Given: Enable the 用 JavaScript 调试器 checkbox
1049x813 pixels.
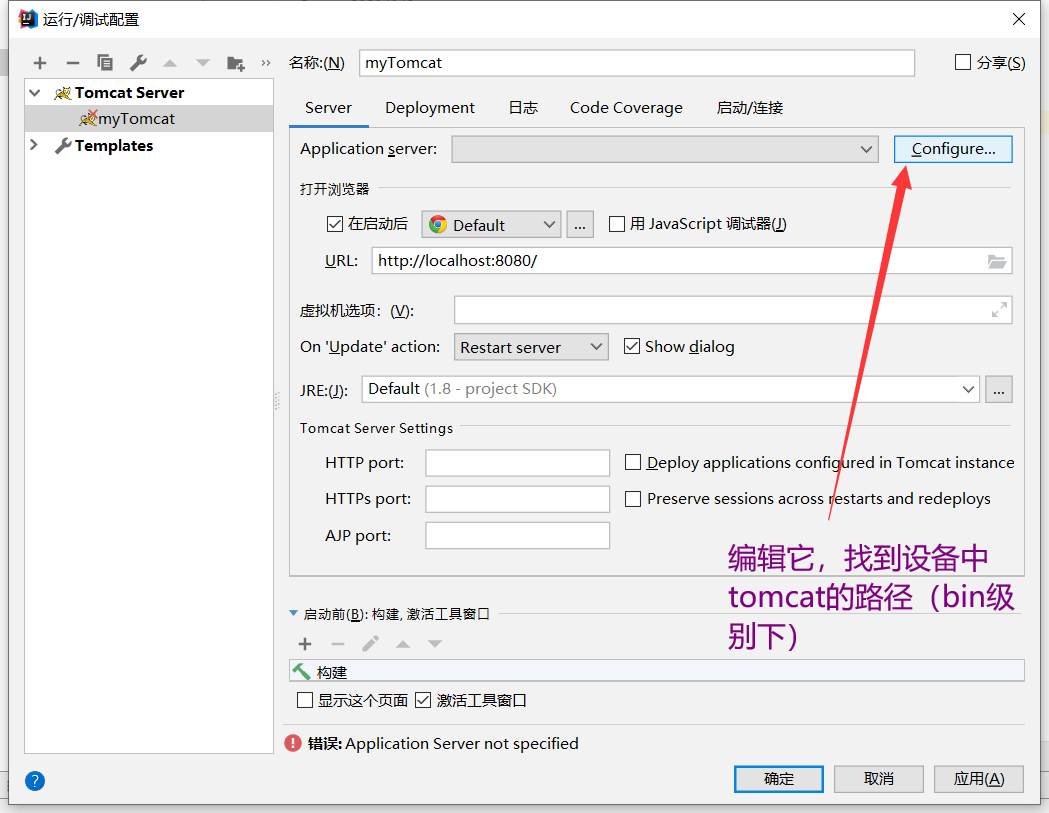Looking at the screenshot, I should coord(617,223).
